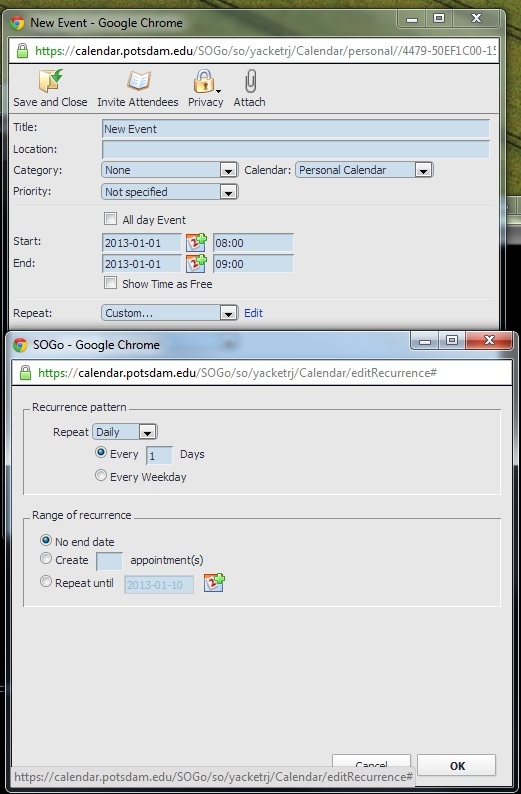This screenshot has height=794, width=521.
Task: Maximize the New Event window
Action: tap(439, 19)
